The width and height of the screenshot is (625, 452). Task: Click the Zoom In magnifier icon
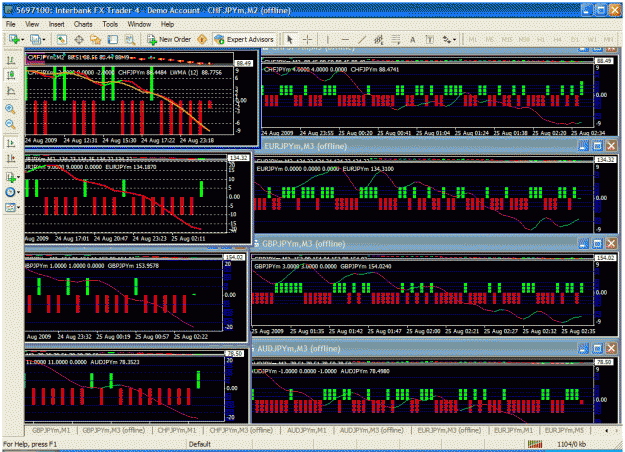[11, 109]
